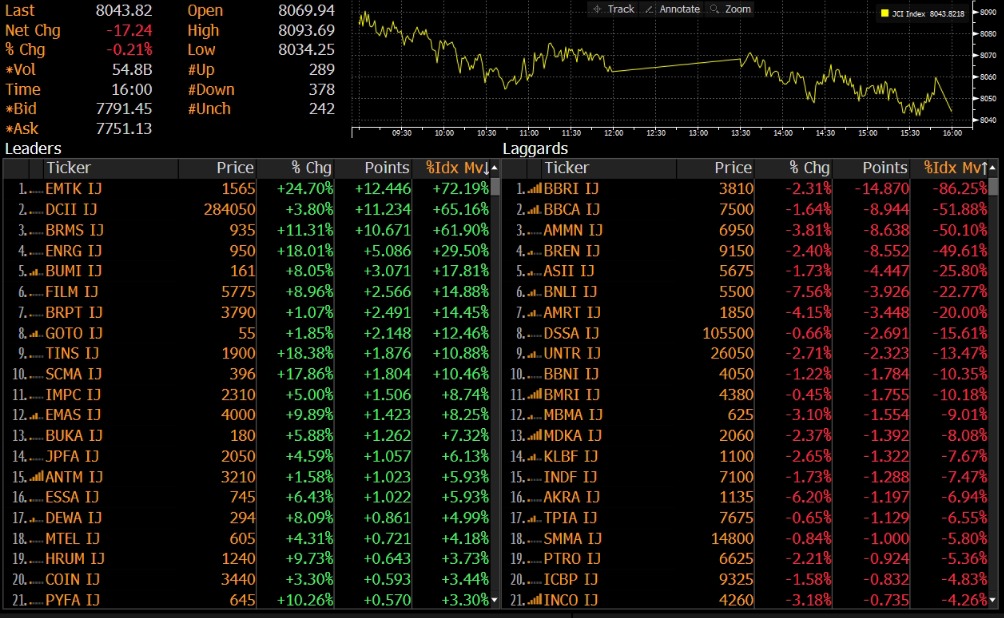The height and width of the screenshot is (618, 1004).
Task: Open the EMTK IJ ticker row
Action: point(73,188)
